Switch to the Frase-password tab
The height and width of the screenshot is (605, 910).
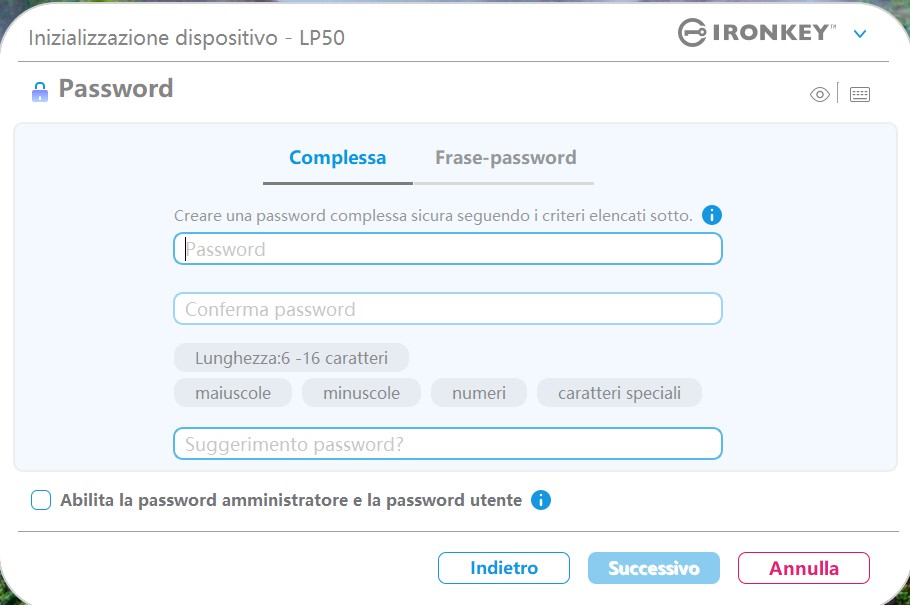pos(505,157)
